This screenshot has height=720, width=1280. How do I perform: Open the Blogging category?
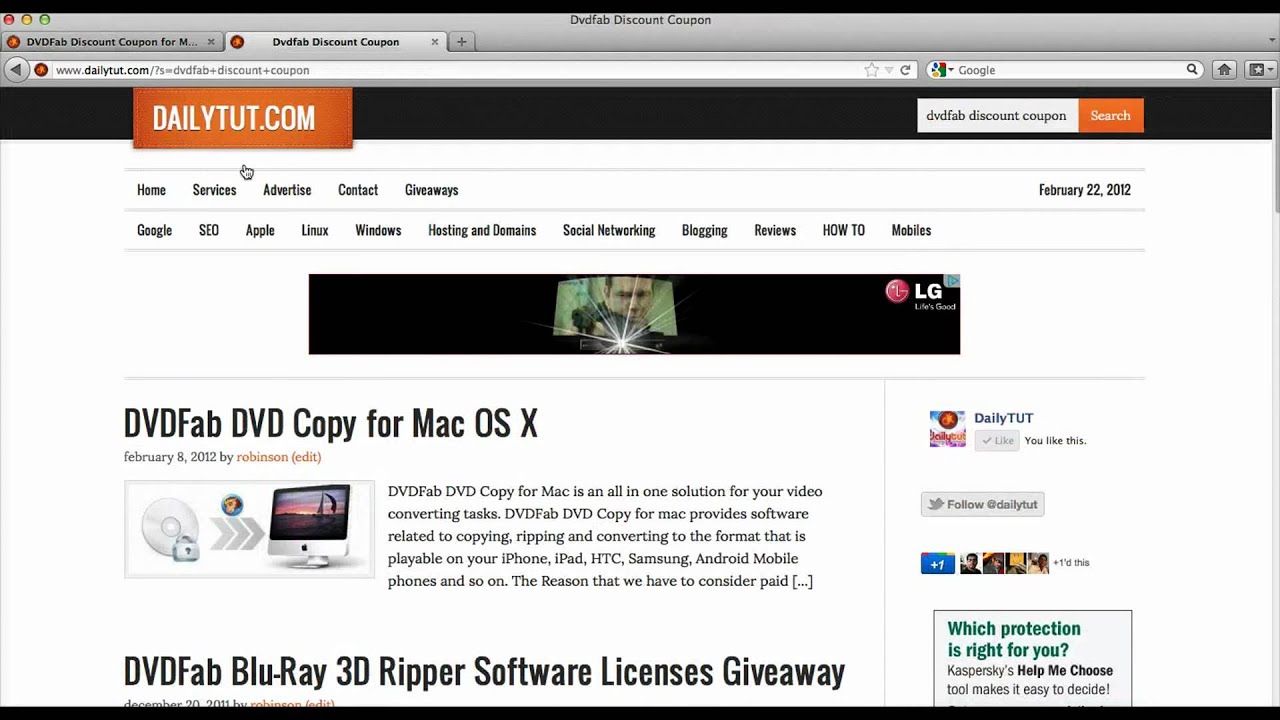pyautogui.click(x=705, y=230)
